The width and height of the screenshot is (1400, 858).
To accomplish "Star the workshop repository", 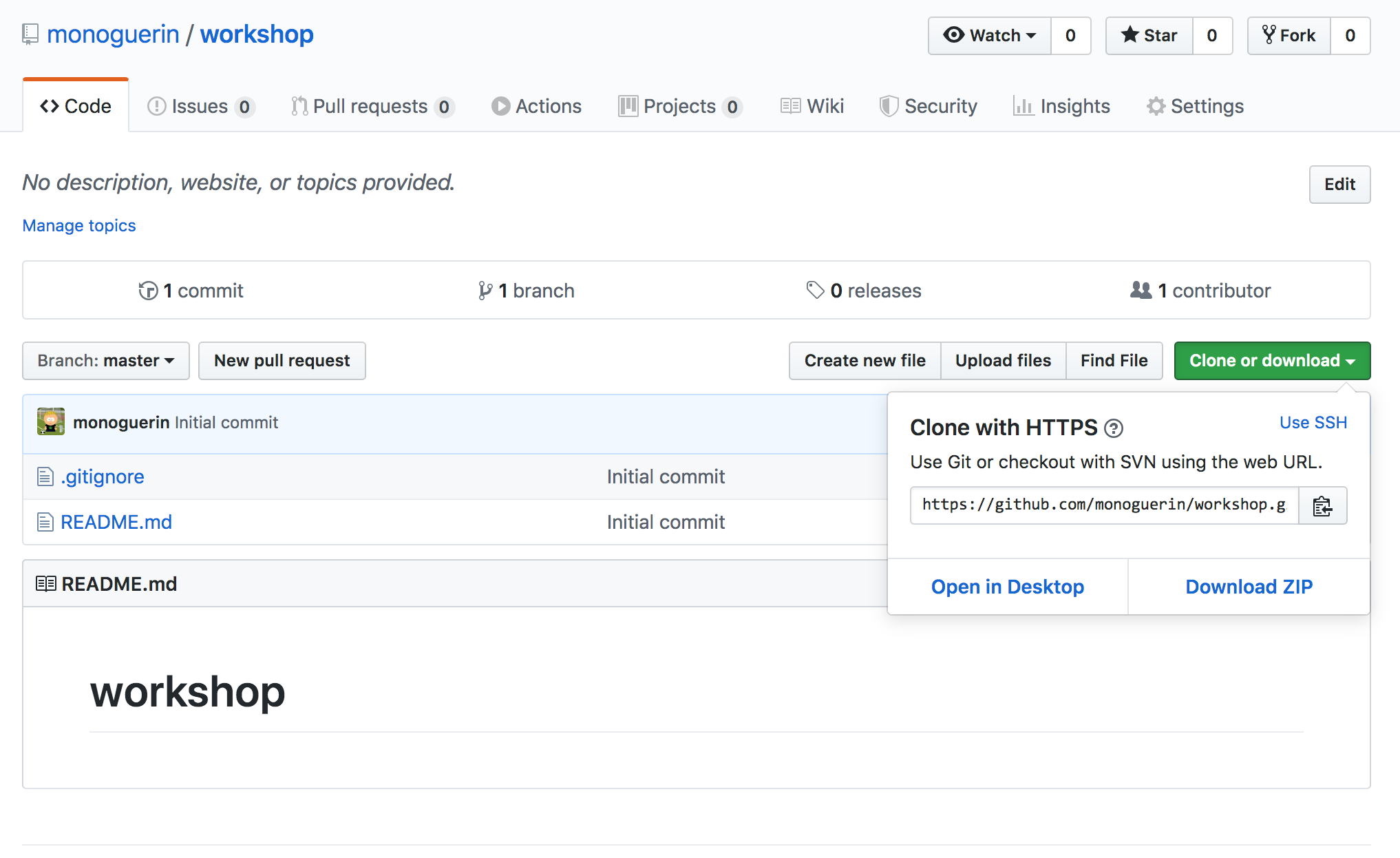I will 1149,36.
